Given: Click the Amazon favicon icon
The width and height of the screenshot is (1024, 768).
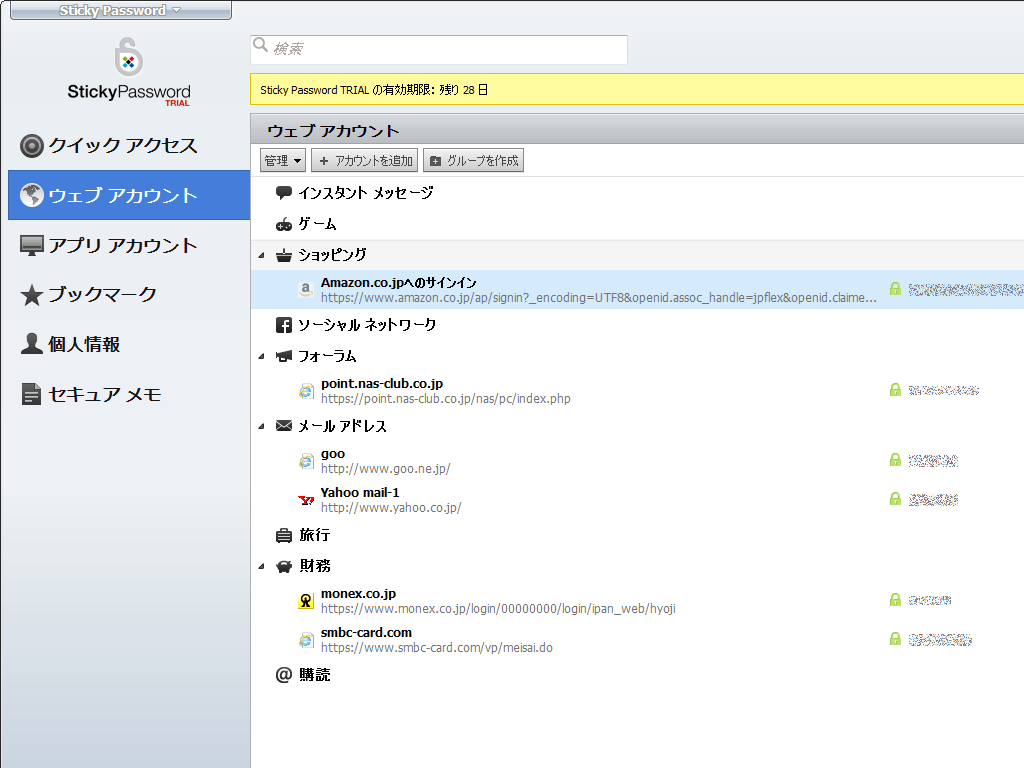Looking at the screenshot, I should click(x=306, y=289).
